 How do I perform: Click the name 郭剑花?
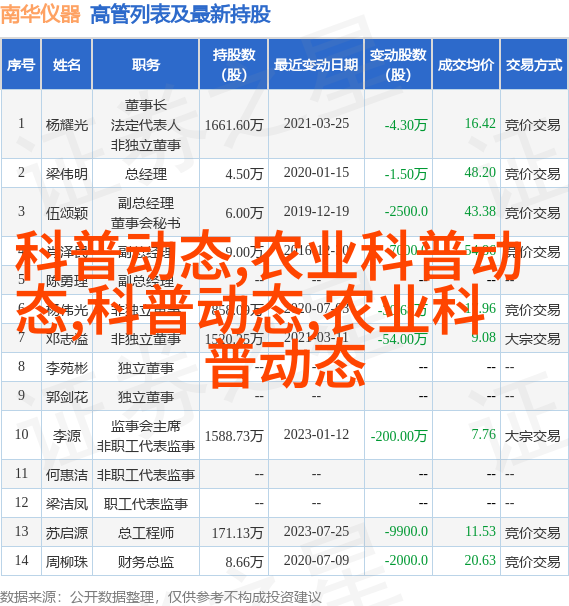point(67,397)
